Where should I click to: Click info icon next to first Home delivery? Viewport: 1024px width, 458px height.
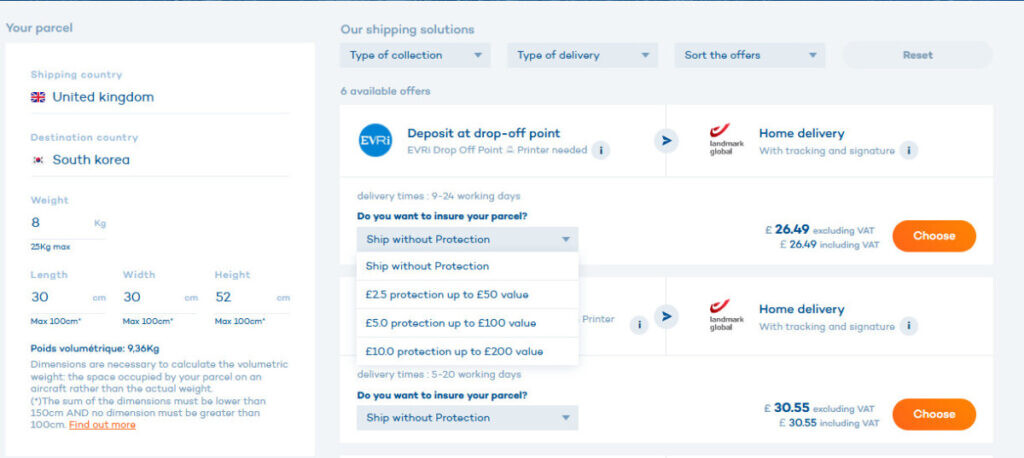908,150
